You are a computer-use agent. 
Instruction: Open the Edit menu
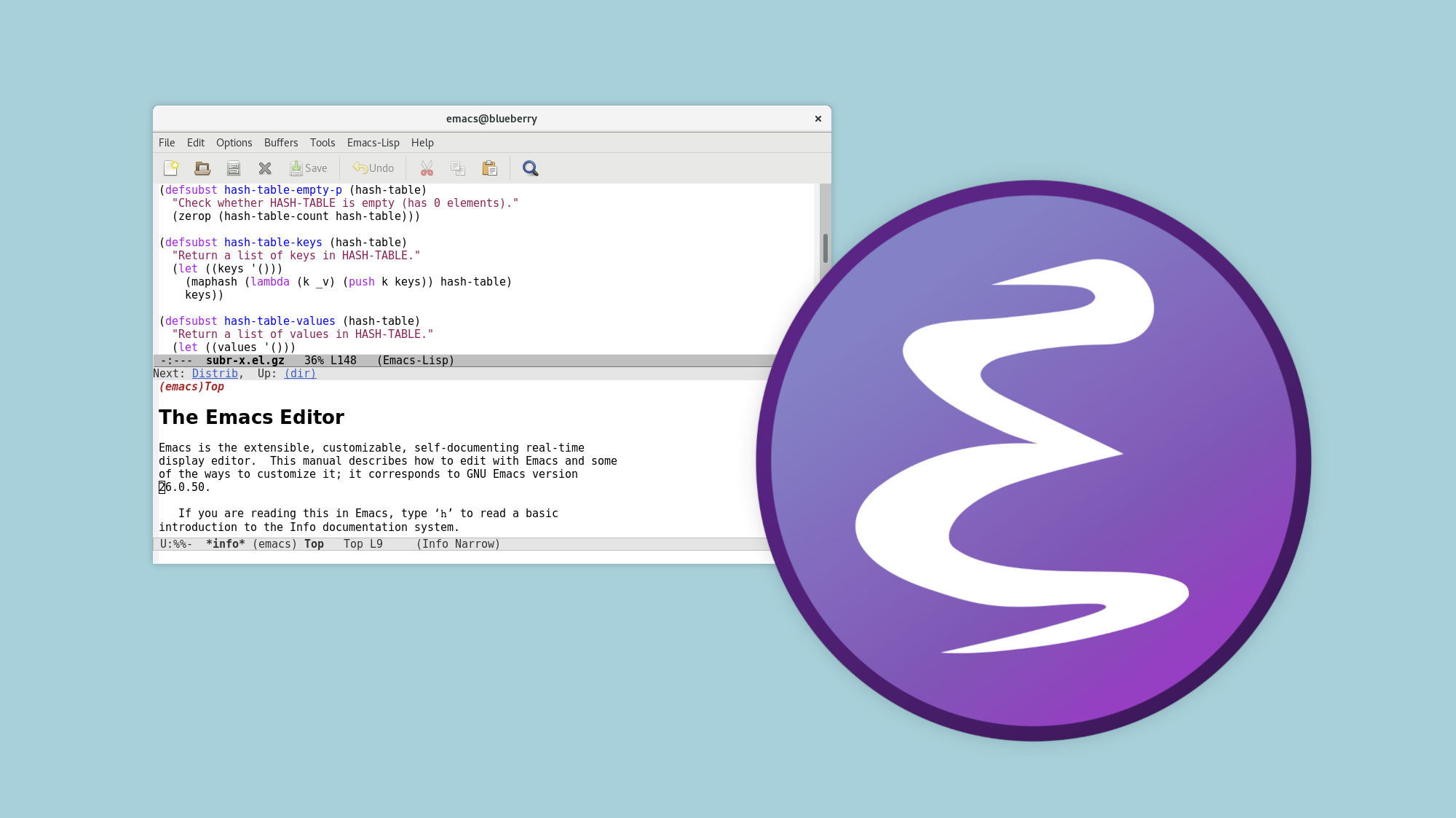(196, 143)
